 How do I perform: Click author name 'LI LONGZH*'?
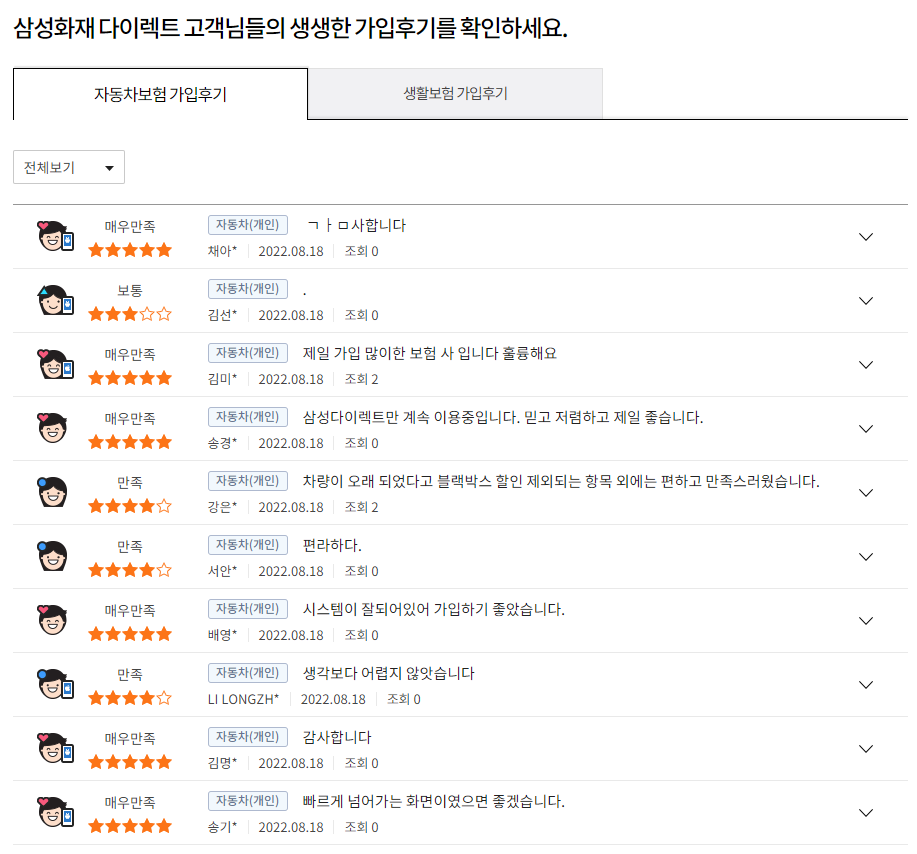[243, 699]
